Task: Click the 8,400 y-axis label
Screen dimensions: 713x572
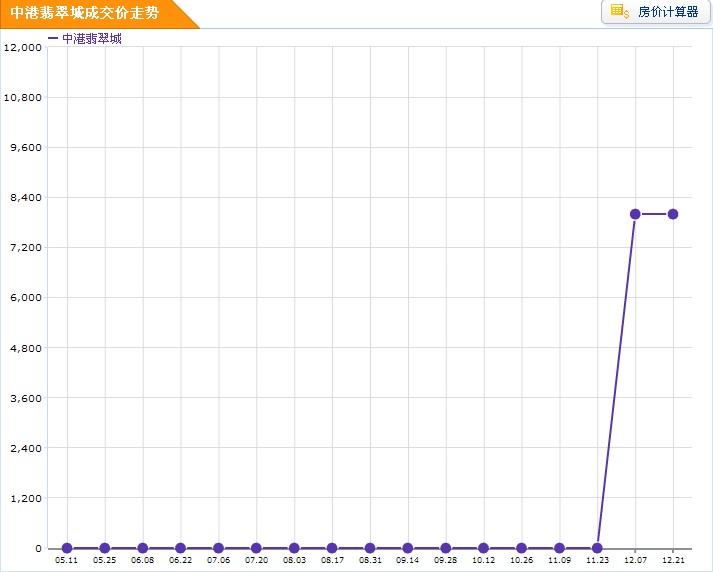Action: point(26,197)
